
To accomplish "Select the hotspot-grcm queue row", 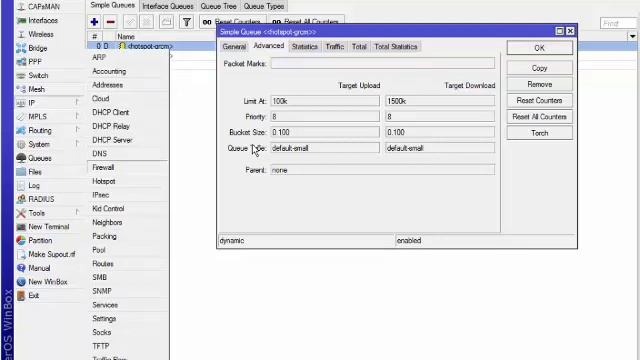I will pos(151,46).
